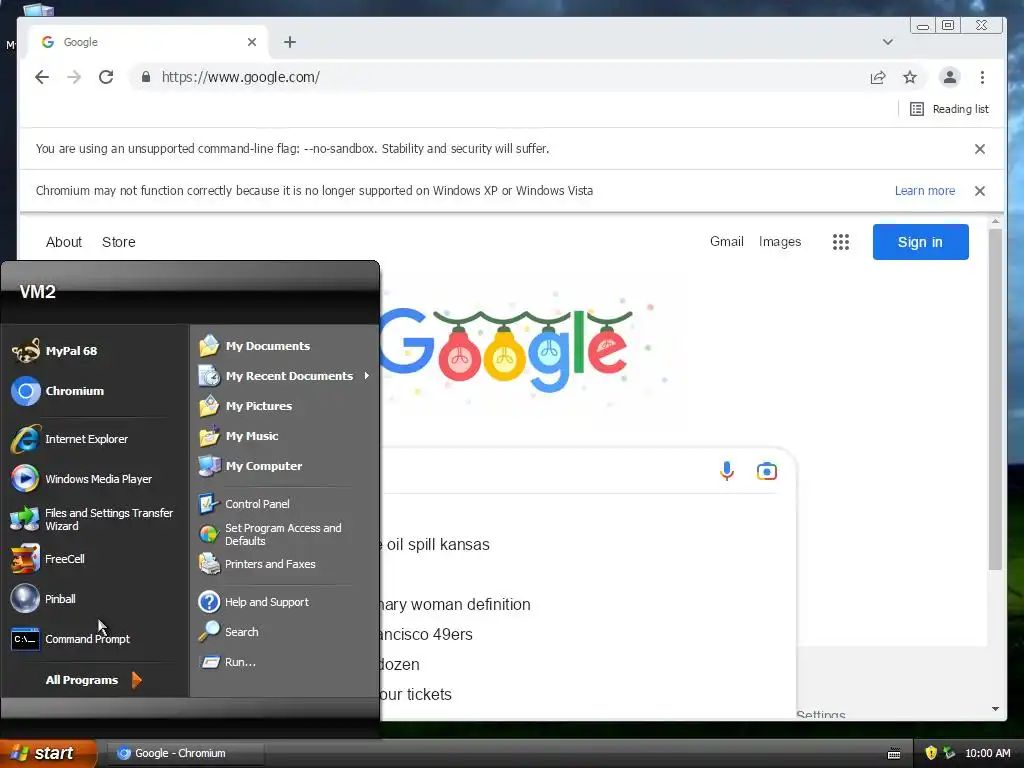Screen dimensions: 1024x768
Task: Search by image with camera icon
Action: tap(767, 471)
